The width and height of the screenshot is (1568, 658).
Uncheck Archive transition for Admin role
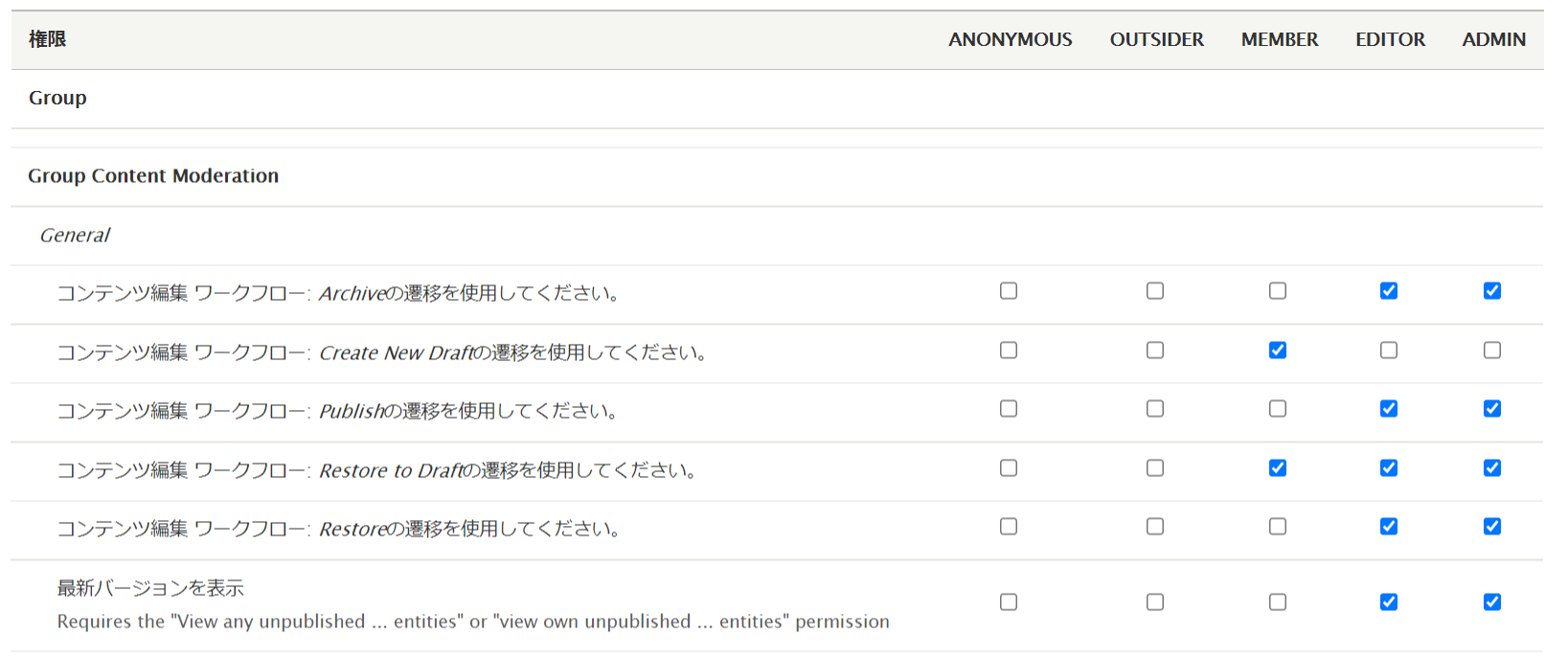(1492, 291)
